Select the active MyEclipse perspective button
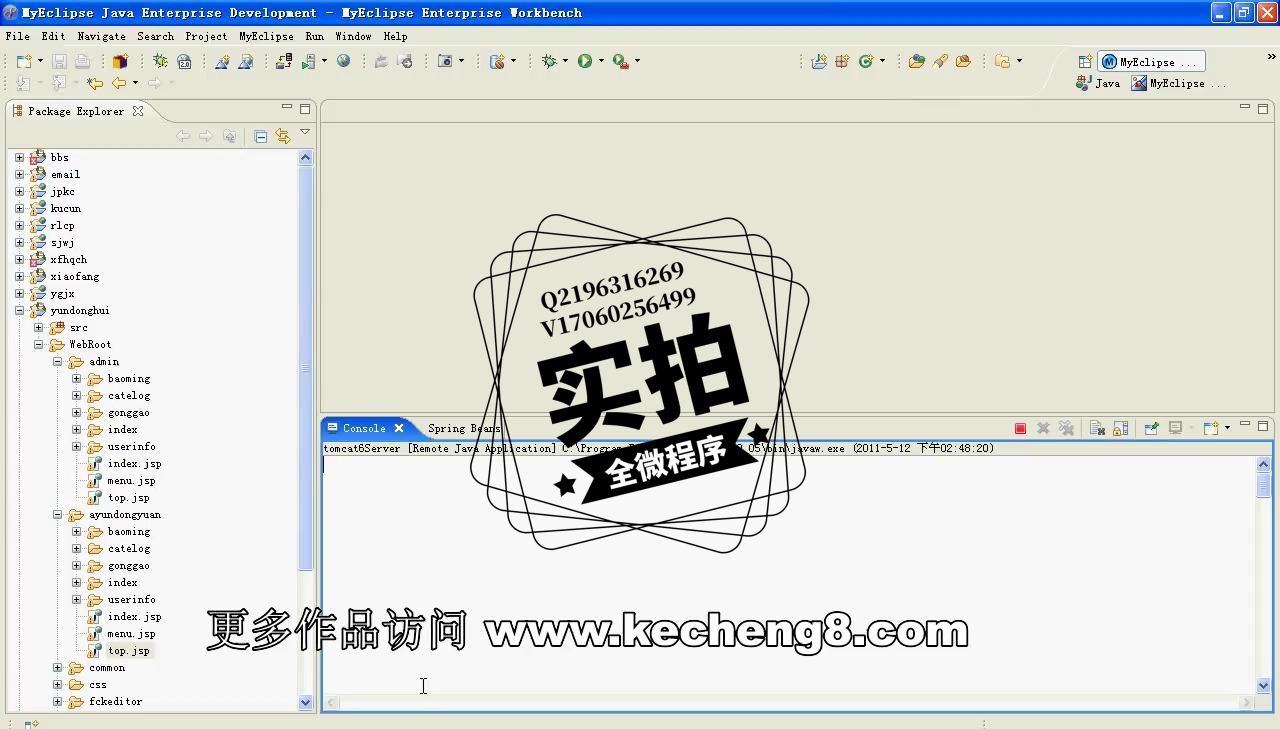Viewport: 1280px width, 729px height. [1152, 62]
